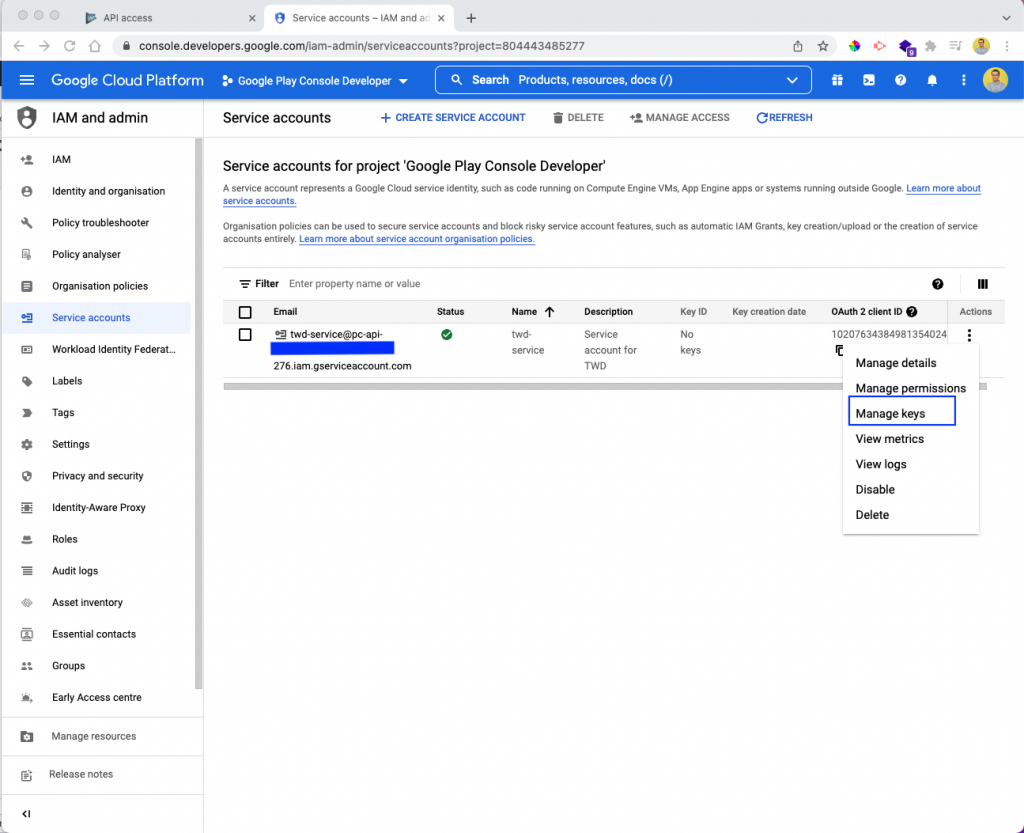The image size is (1024, 833).
Task: Select all service accounts checkbox
Action: coord(245,312)
